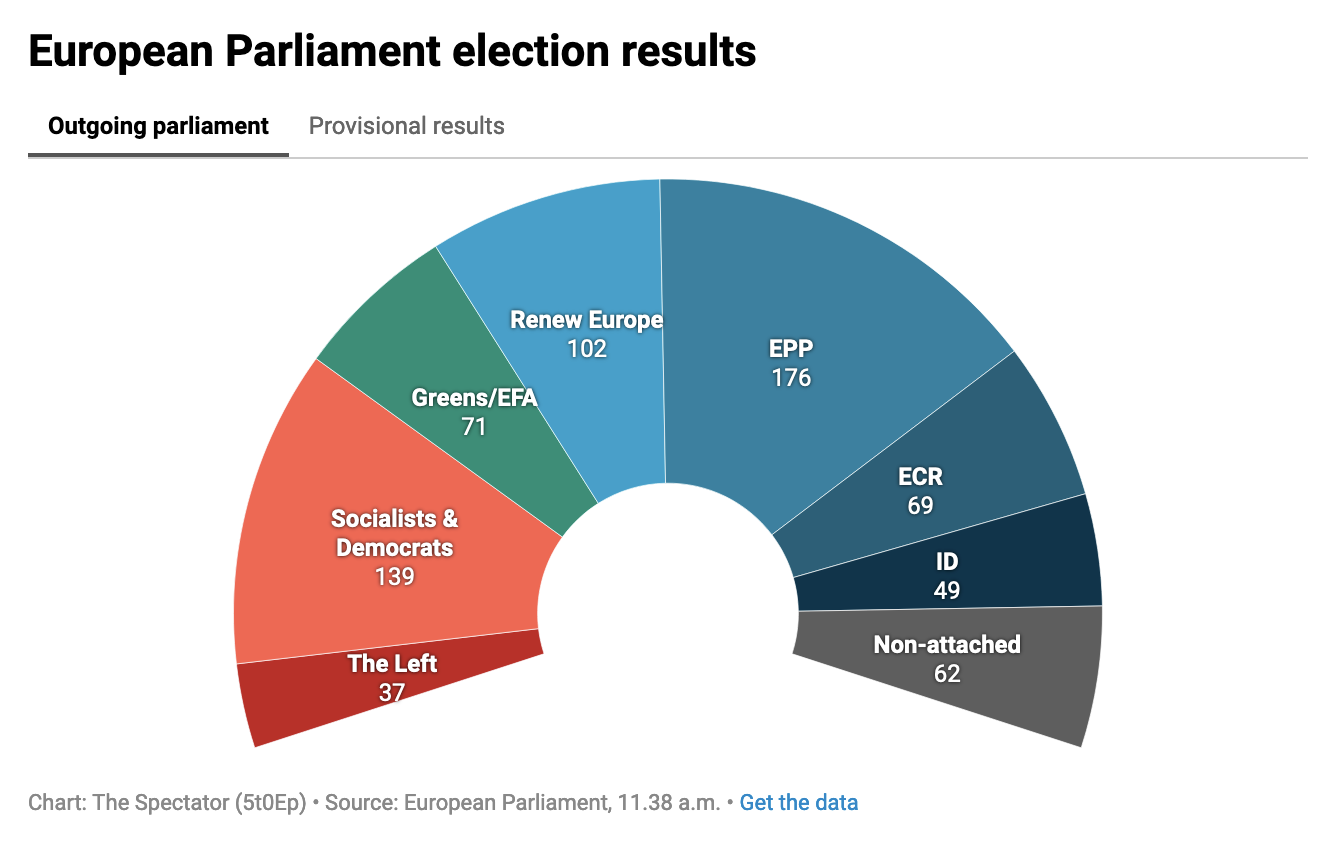1338x848 pixels.
Task: Click the 176 seat count value
Action: (790, 378)
